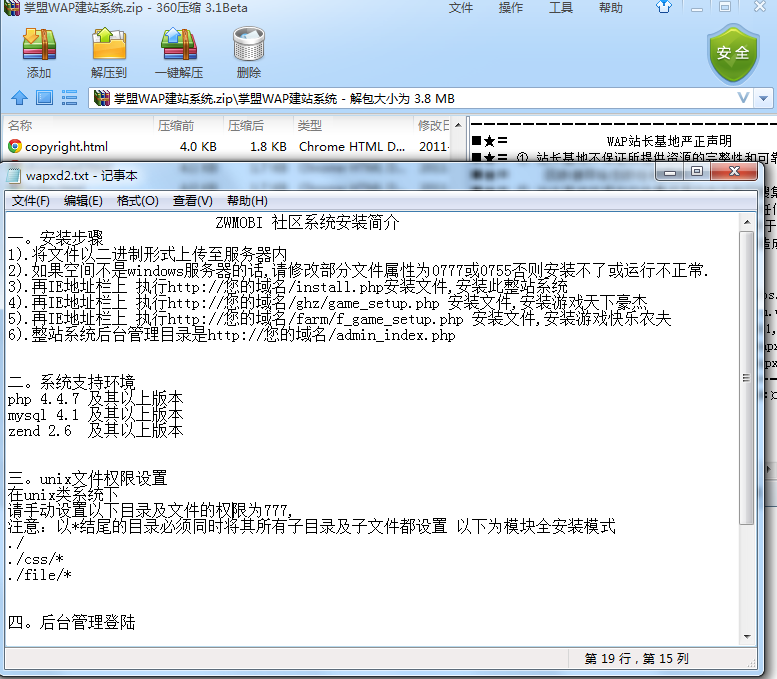
Task: Click the archive icon in the path bar
Action: click(102, 98)
